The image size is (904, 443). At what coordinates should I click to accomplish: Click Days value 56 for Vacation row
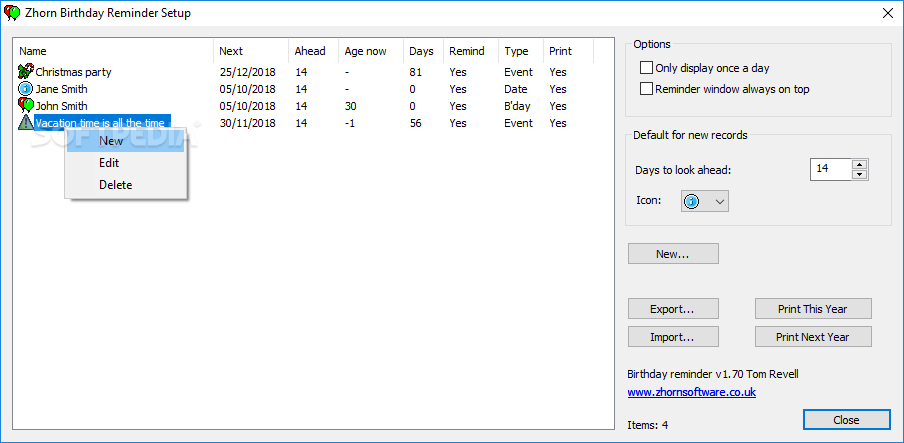415,123
